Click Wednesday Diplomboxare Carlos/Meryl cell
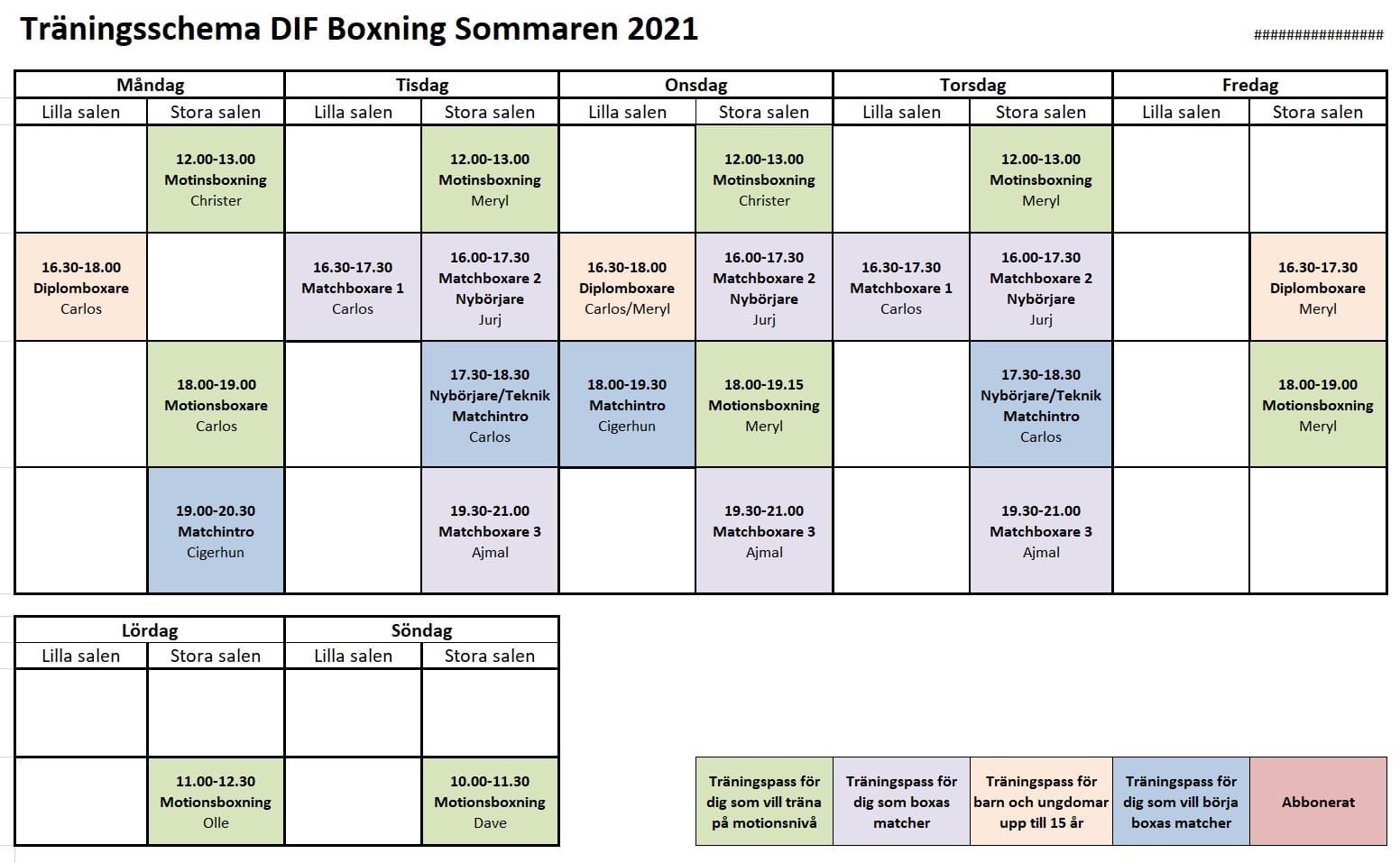Image resolution: width=1400 pixels, height=863 pixels. (x=627, y=288)
